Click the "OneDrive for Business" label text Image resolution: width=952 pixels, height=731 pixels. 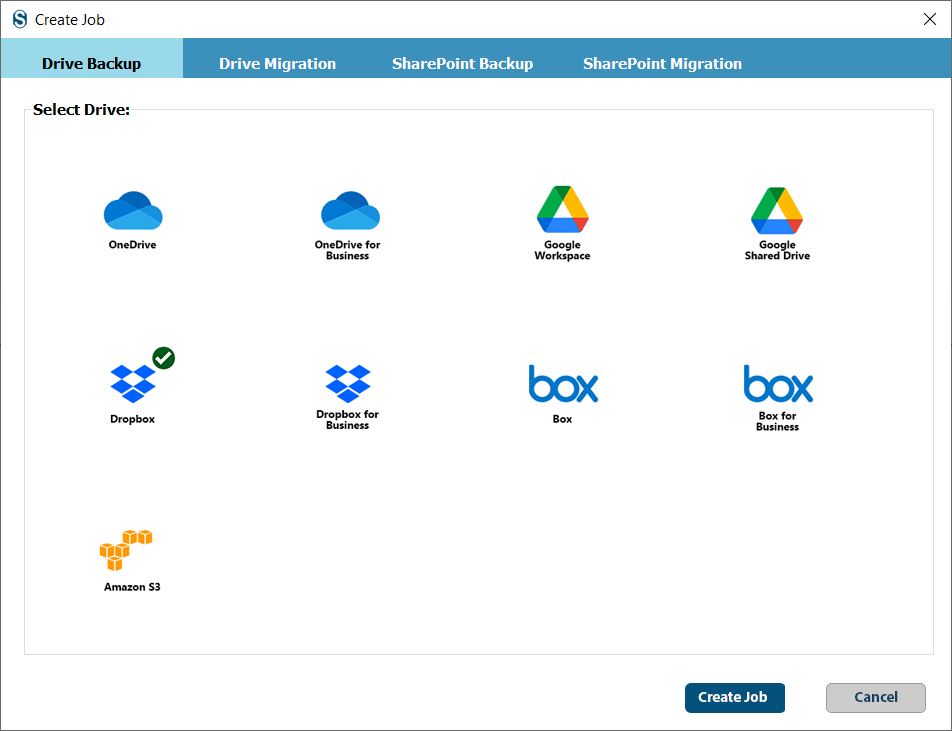tap(347, 250)
